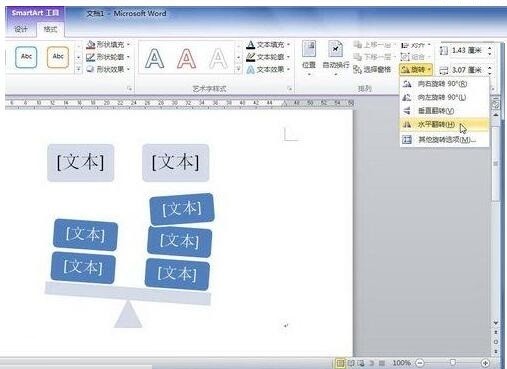Apply the orange-outlined Abc shape style
This screenshot has width=507, height=369.
(x=58, y=57)
